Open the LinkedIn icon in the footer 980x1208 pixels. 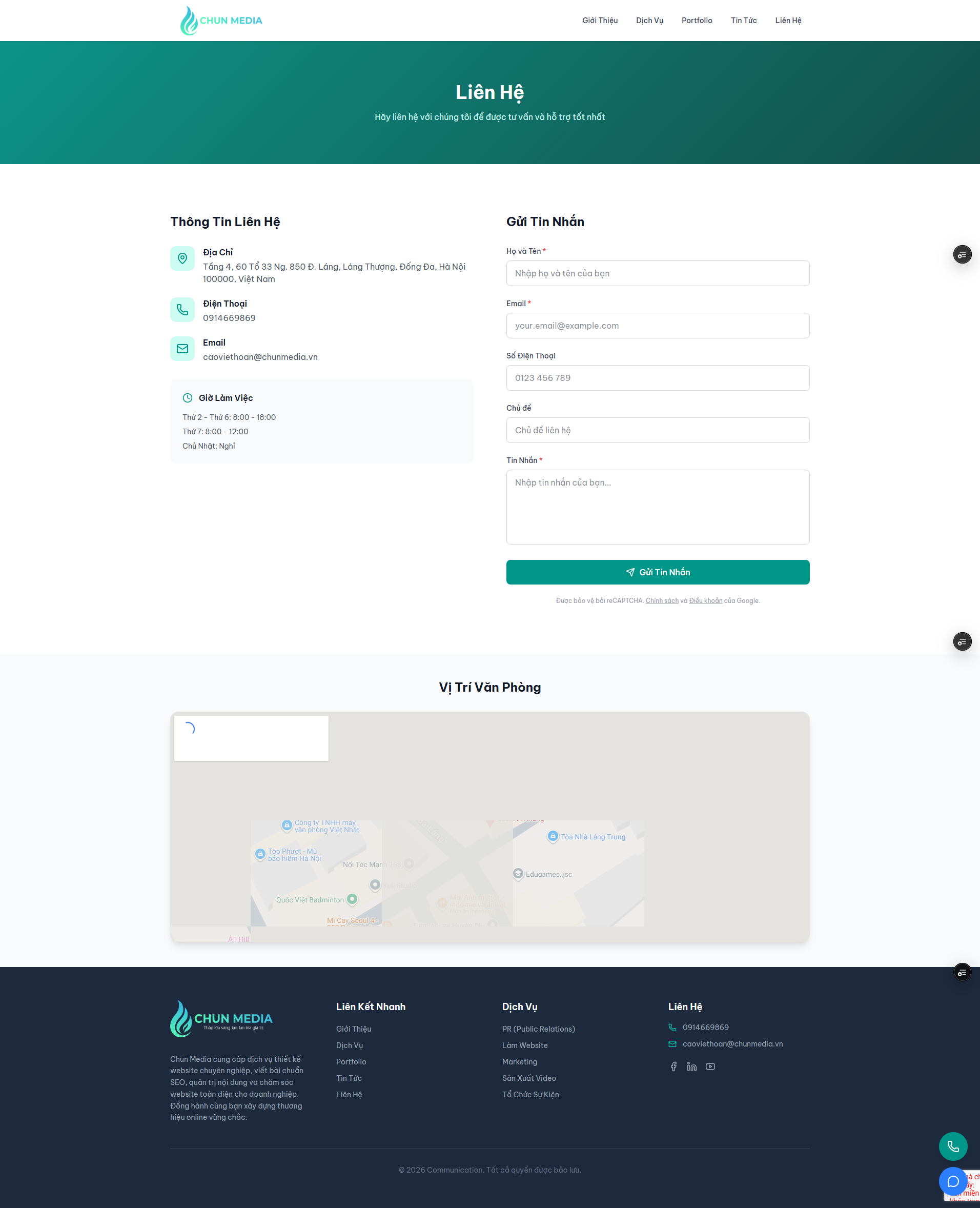click(x=691, y=1066)
